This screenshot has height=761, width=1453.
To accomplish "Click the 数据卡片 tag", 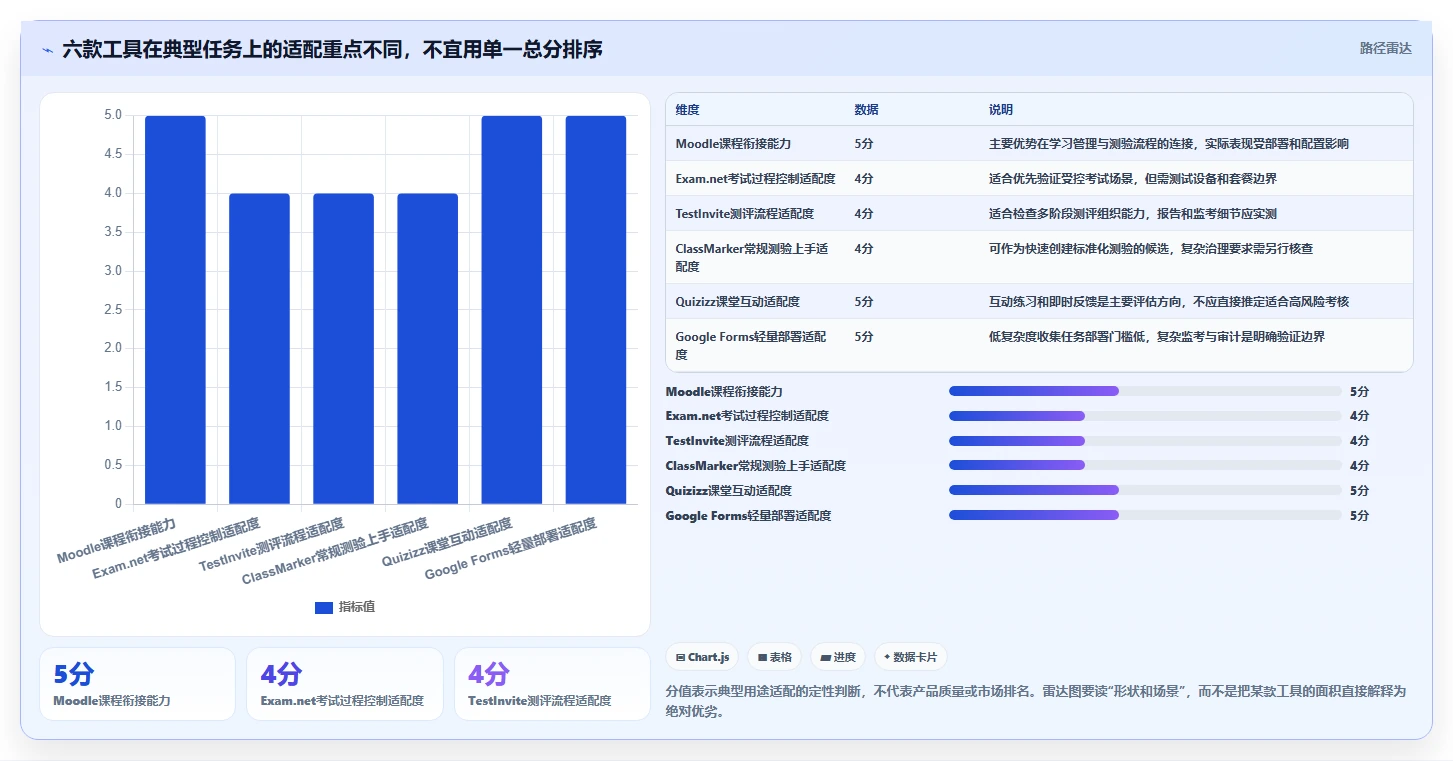I will 910,657.
